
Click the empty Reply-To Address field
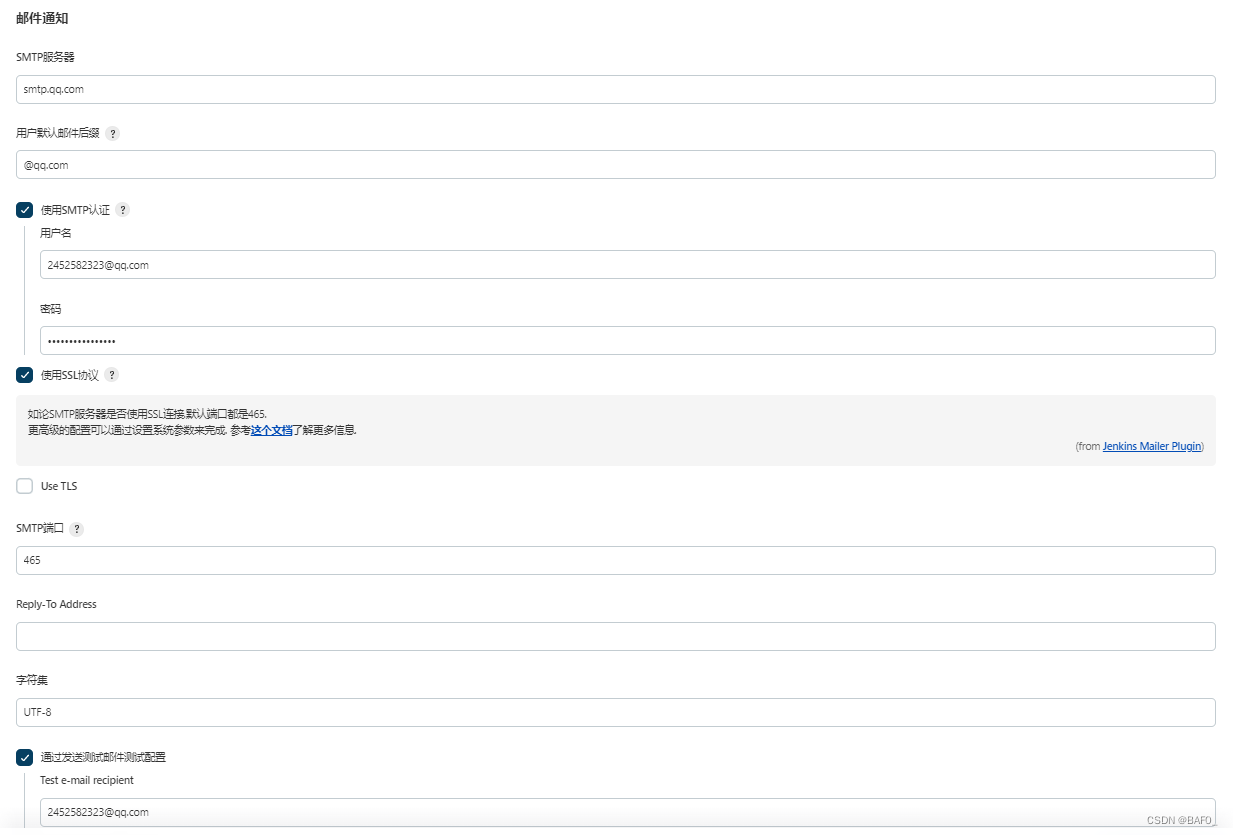coord(616,637)
